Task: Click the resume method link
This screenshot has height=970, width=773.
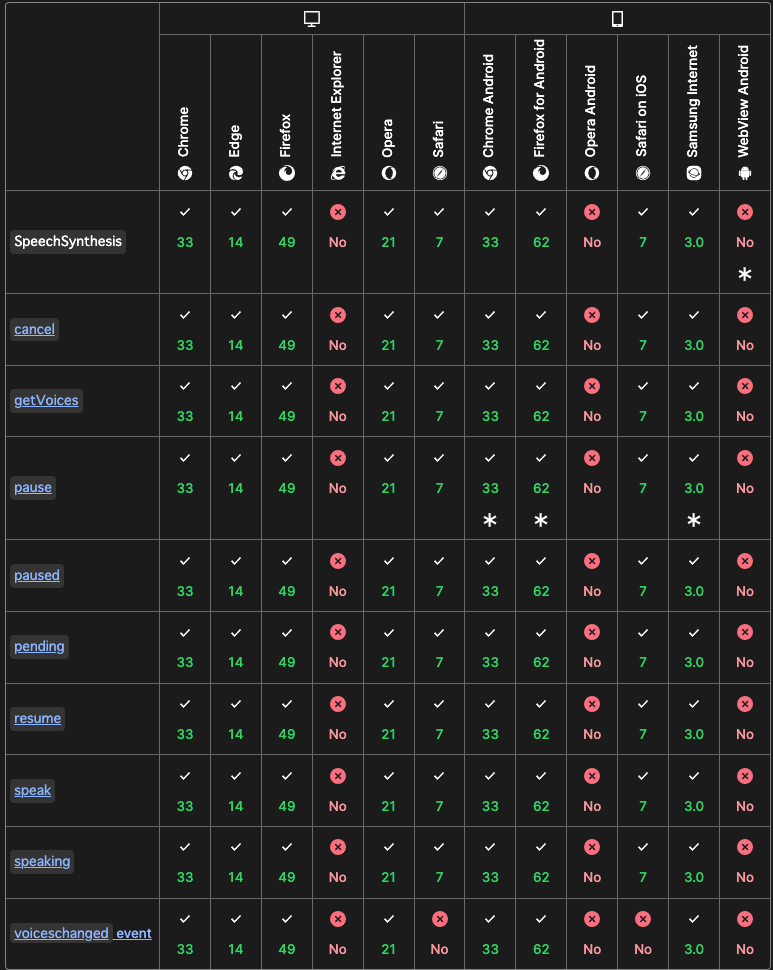Action: (x=38, y=718)
